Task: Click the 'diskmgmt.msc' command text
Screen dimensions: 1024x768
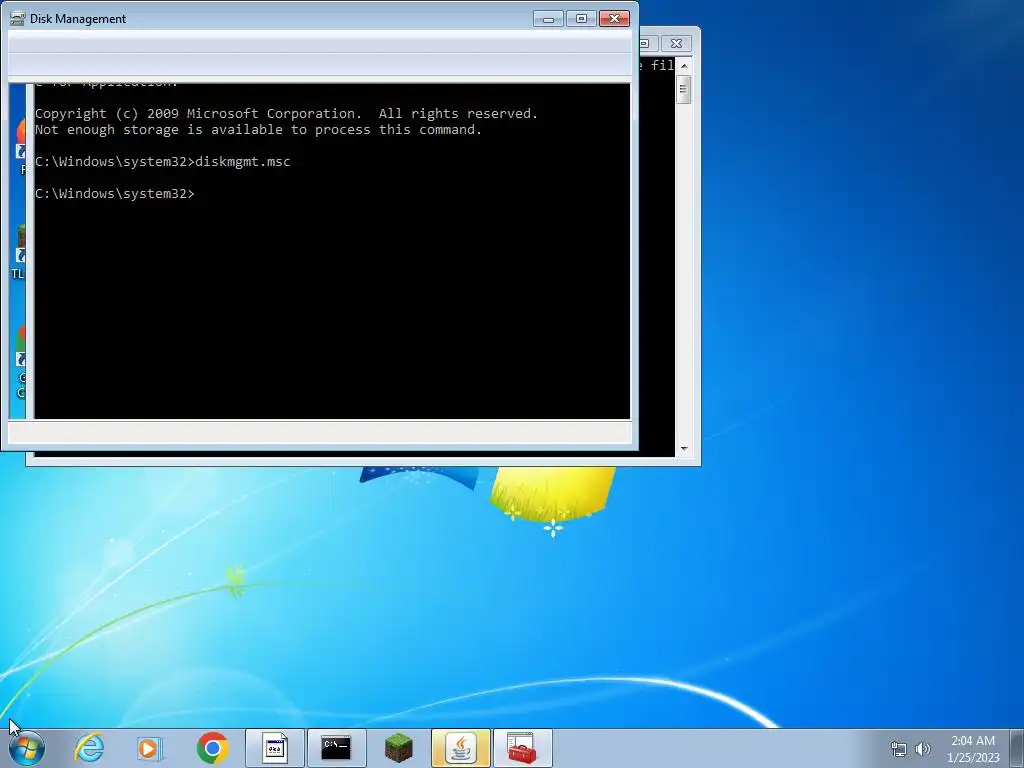Action: [x=243, y=162]
